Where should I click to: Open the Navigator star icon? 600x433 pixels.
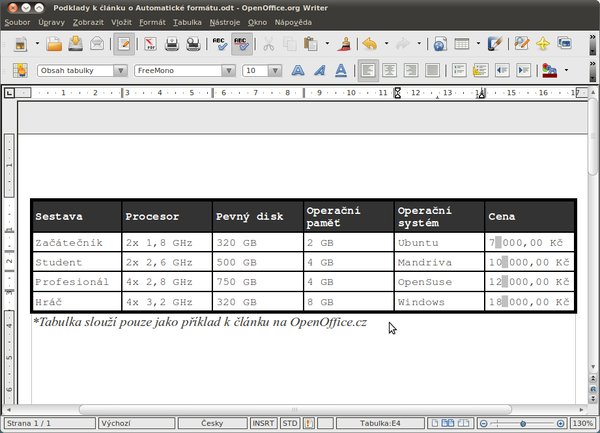(x=543, y=43)
